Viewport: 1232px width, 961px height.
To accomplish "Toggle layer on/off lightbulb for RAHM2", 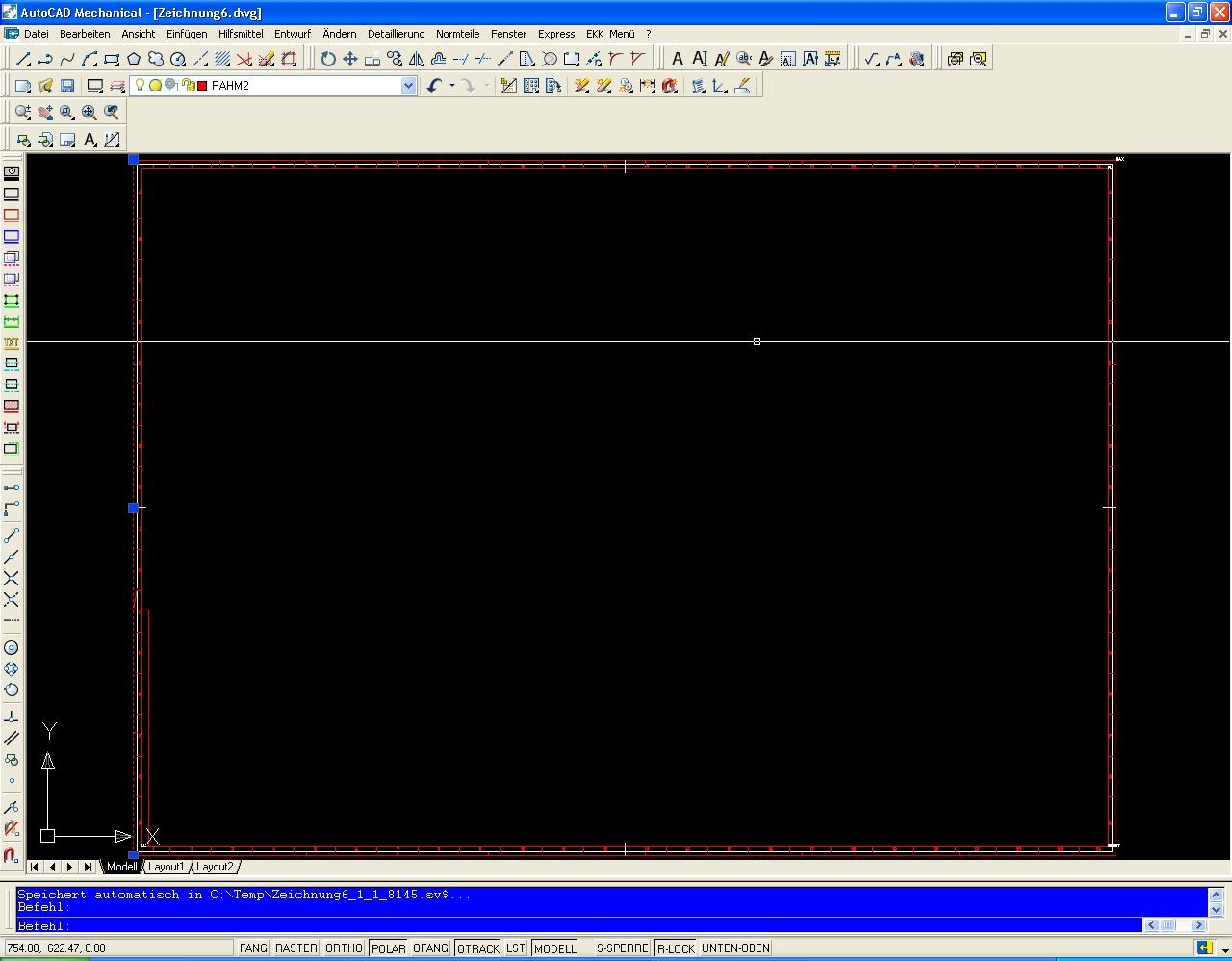I will [140, 86].
